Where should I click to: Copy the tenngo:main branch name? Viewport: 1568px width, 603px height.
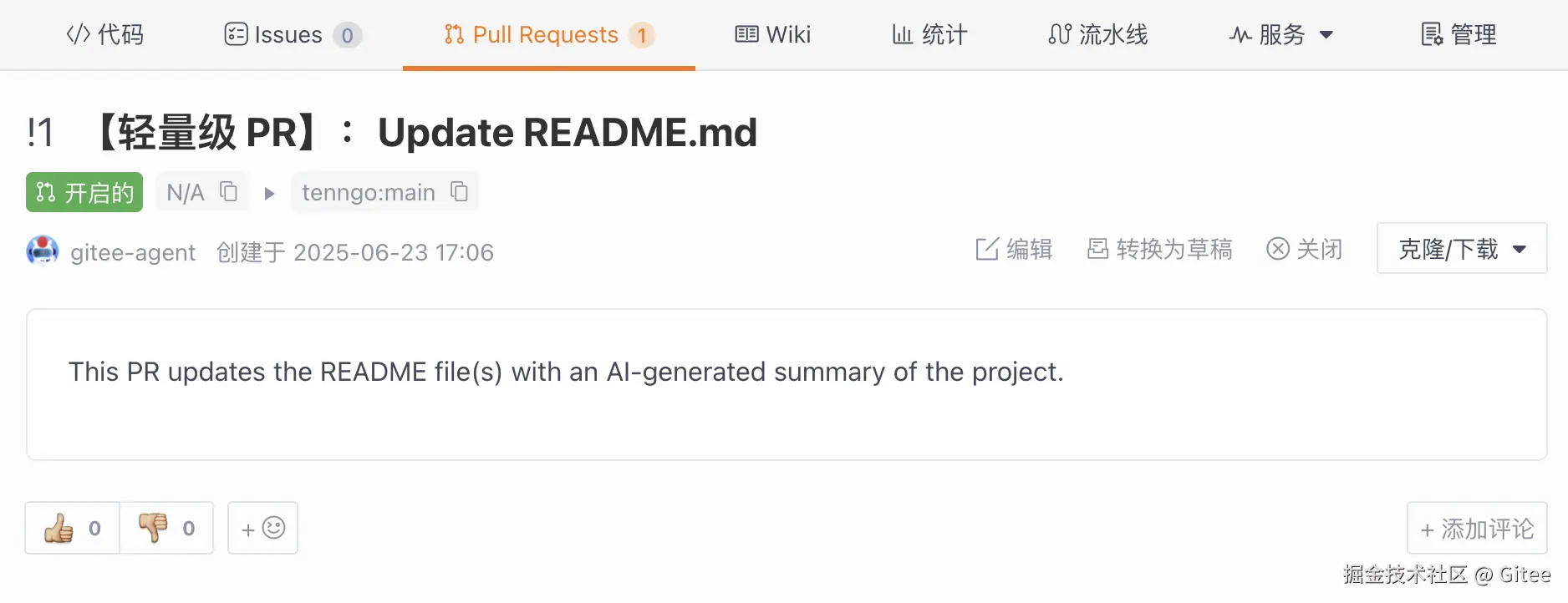[x=459, y=192]
